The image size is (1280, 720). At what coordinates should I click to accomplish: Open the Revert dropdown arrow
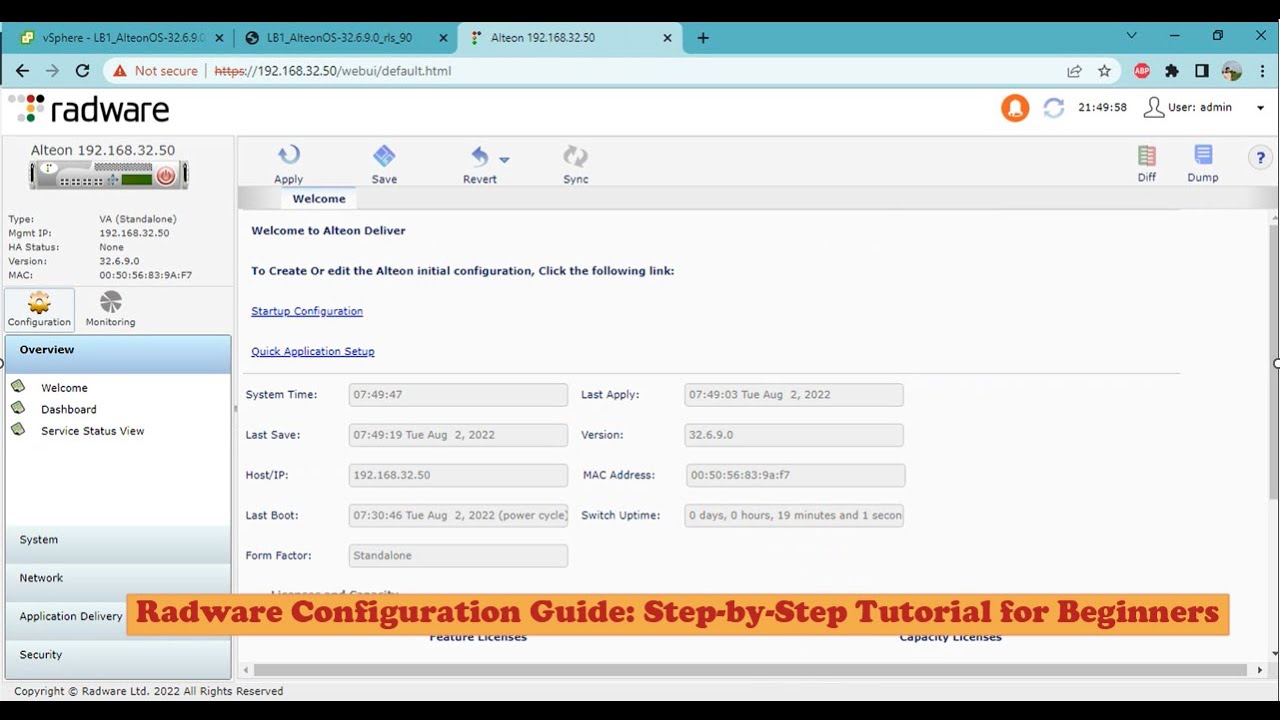(504, 160)
